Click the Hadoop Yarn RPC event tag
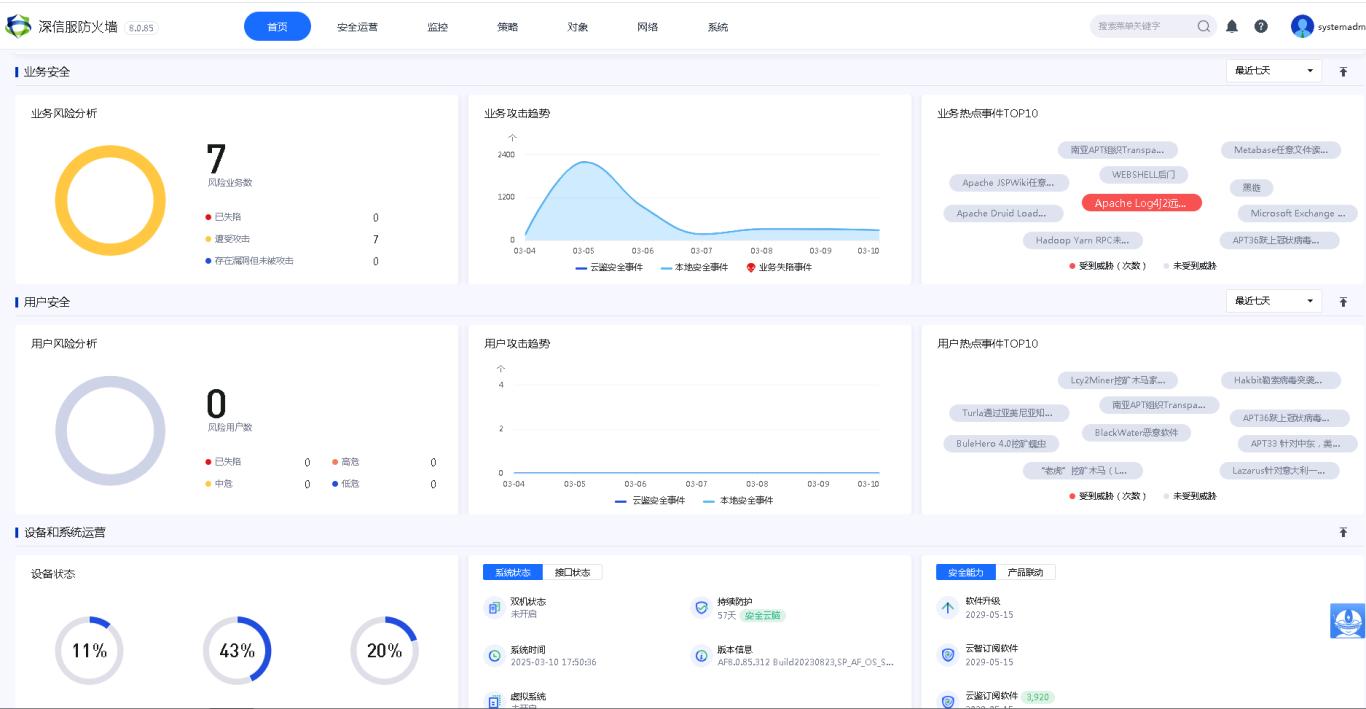The width and height of the screenshot is (1366, 709). tap(1082, 240)
